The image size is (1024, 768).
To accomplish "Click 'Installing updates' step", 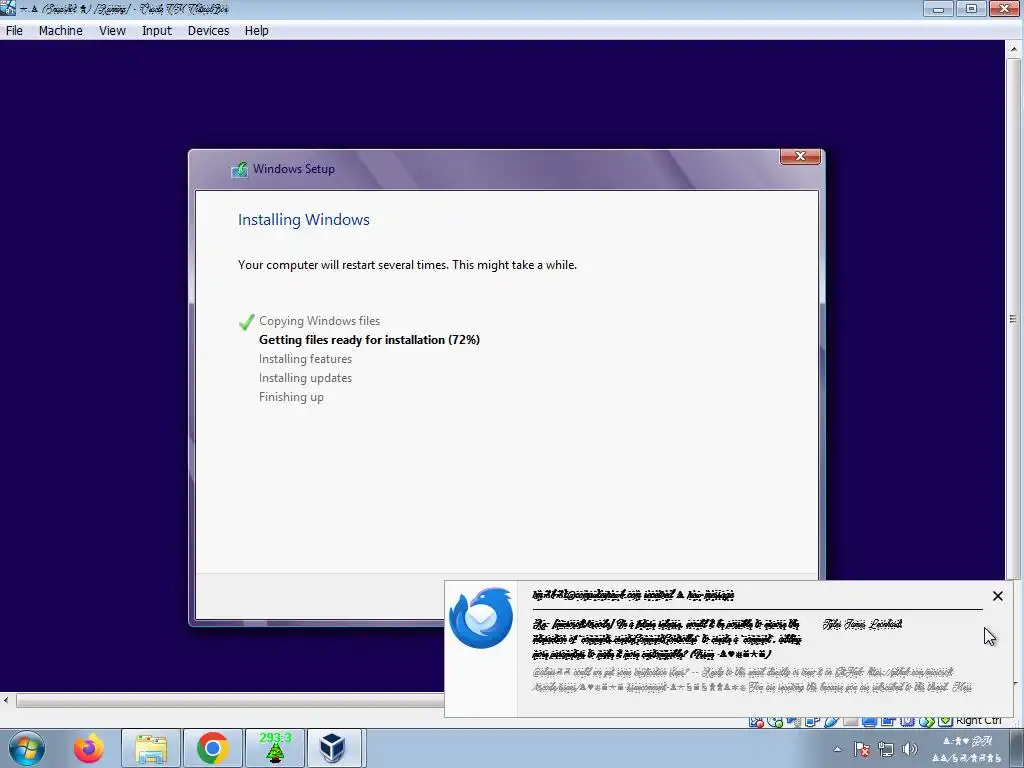I will (x=305, y=377).
